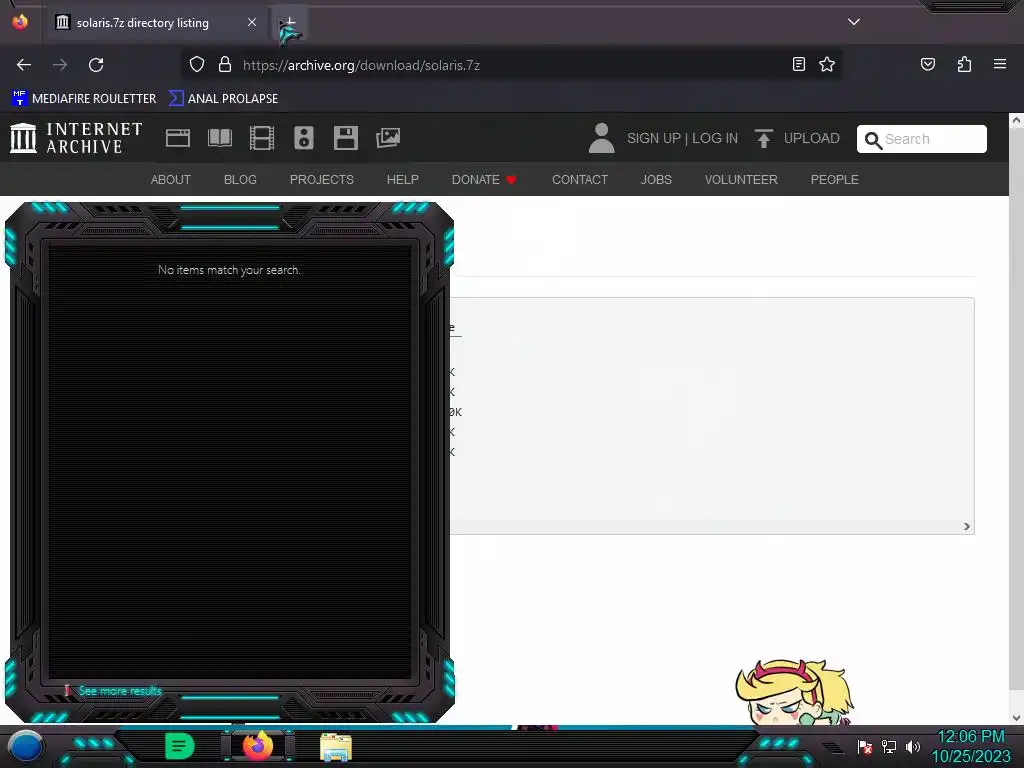This screenshot has height=768, width=1024.
Task: Open tracking protection shield info
Action: (197, 64)
